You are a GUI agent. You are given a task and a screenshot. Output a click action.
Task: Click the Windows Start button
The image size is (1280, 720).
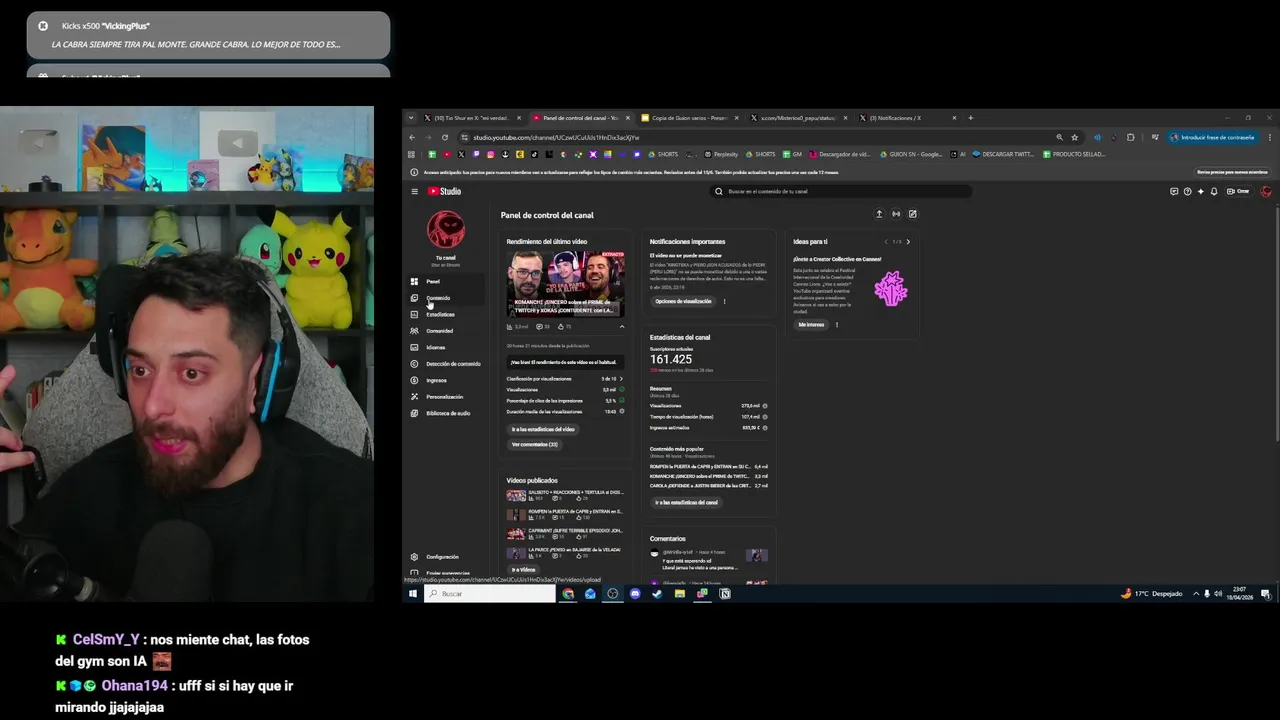(x=412, y=594)
